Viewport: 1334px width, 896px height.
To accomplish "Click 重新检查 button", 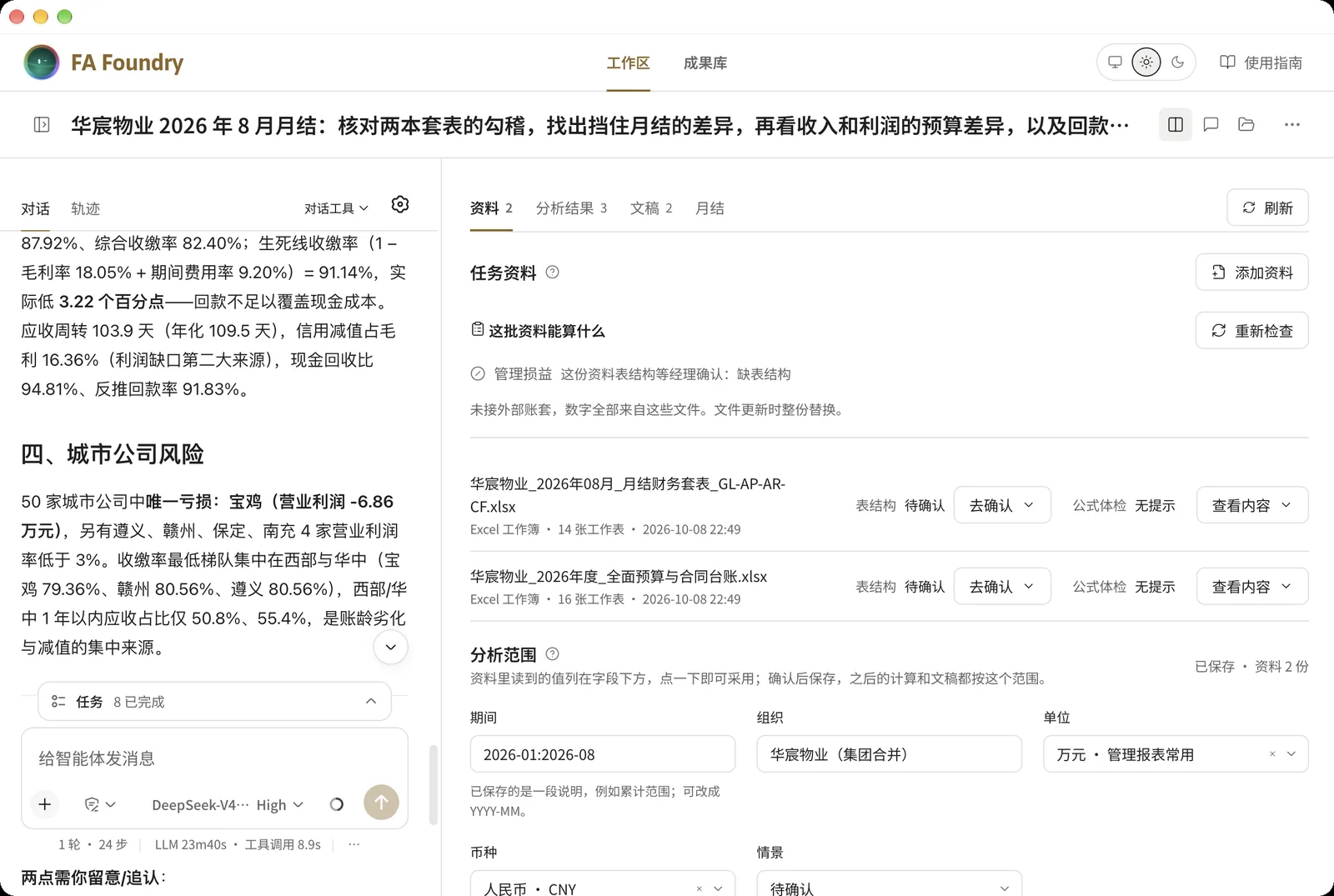I will tap(1251, 331).
